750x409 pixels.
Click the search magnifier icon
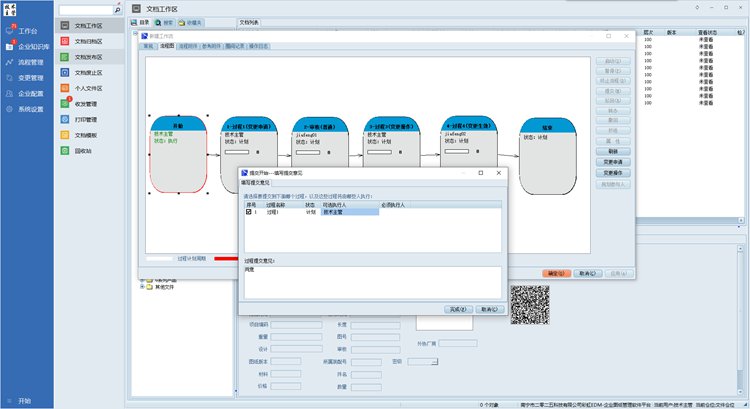(118, 9)
